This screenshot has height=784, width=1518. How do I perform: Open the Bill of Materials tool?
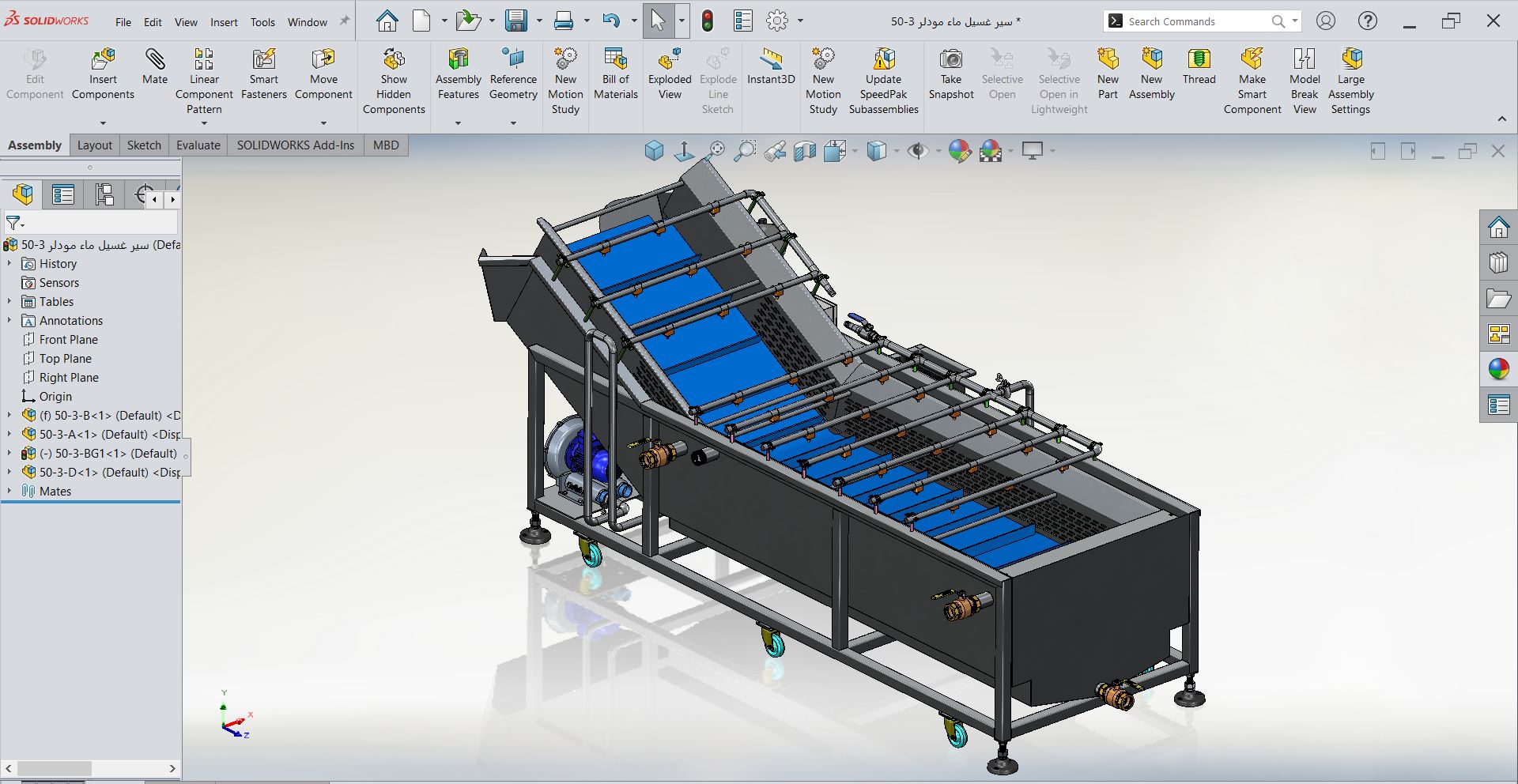click(x=616, y=75)
